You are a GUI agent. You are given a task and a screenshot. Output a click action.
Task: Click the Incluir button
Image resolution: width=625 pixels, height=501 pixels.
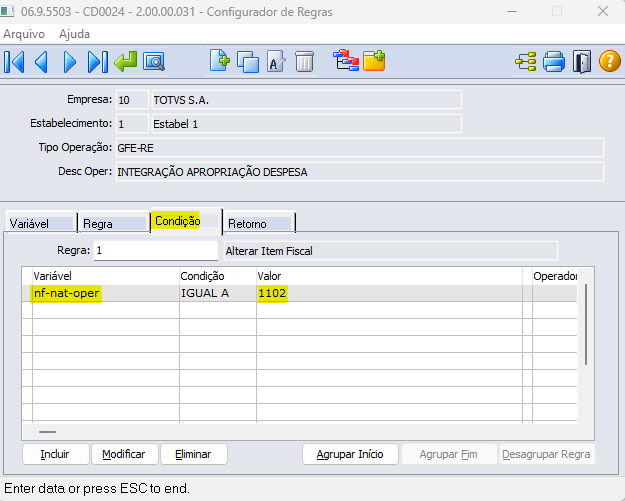tap(55, 454)
